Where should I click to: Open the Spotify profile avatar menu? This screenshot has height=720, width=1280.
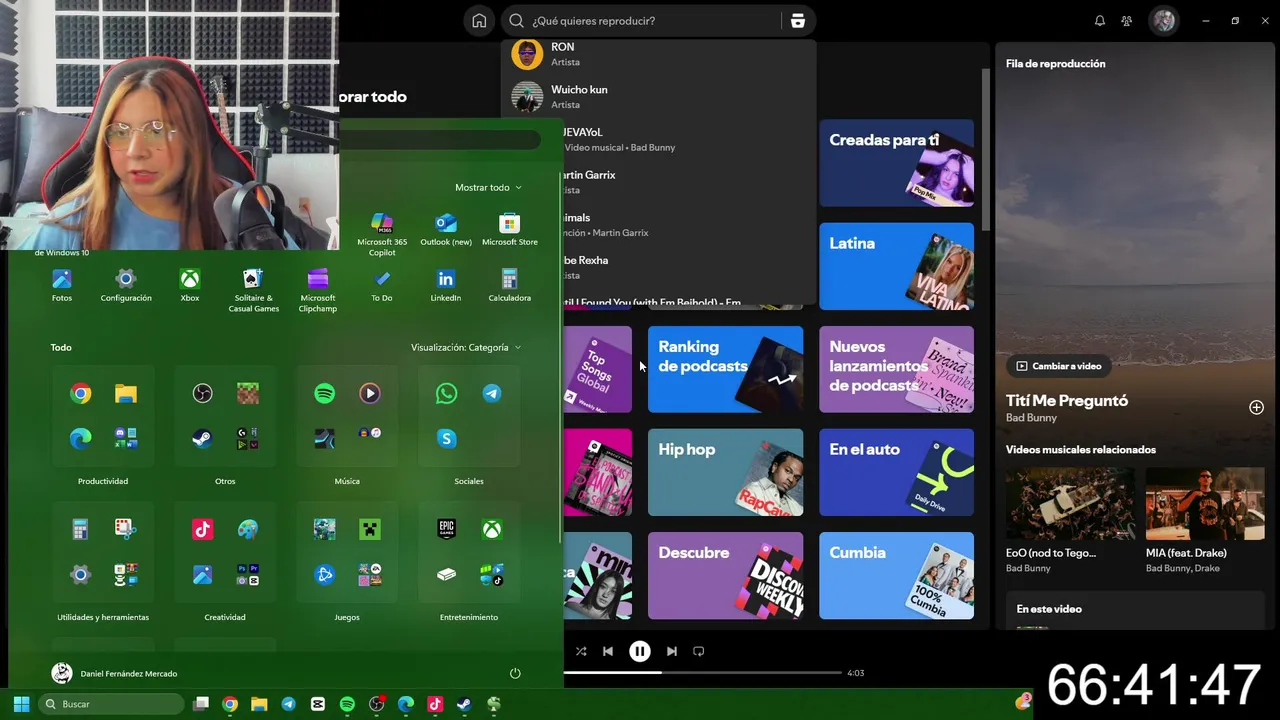tap(1163, 21)
